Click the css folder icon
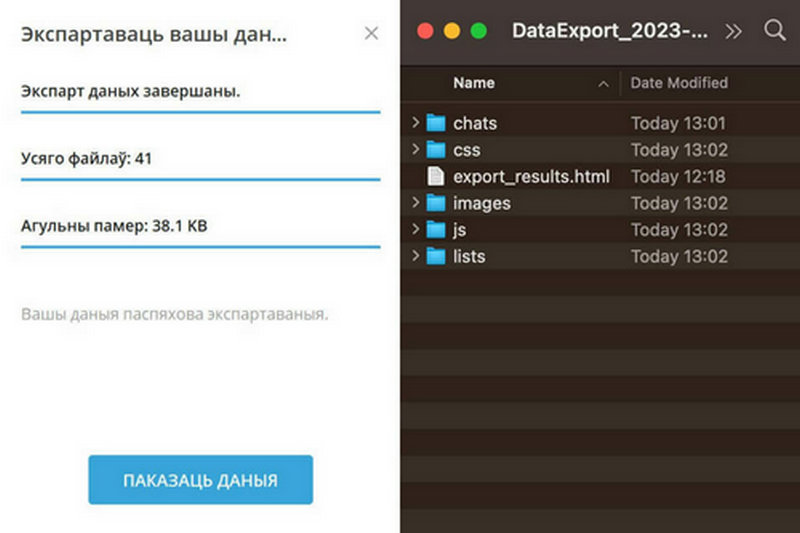 (435, 150)
